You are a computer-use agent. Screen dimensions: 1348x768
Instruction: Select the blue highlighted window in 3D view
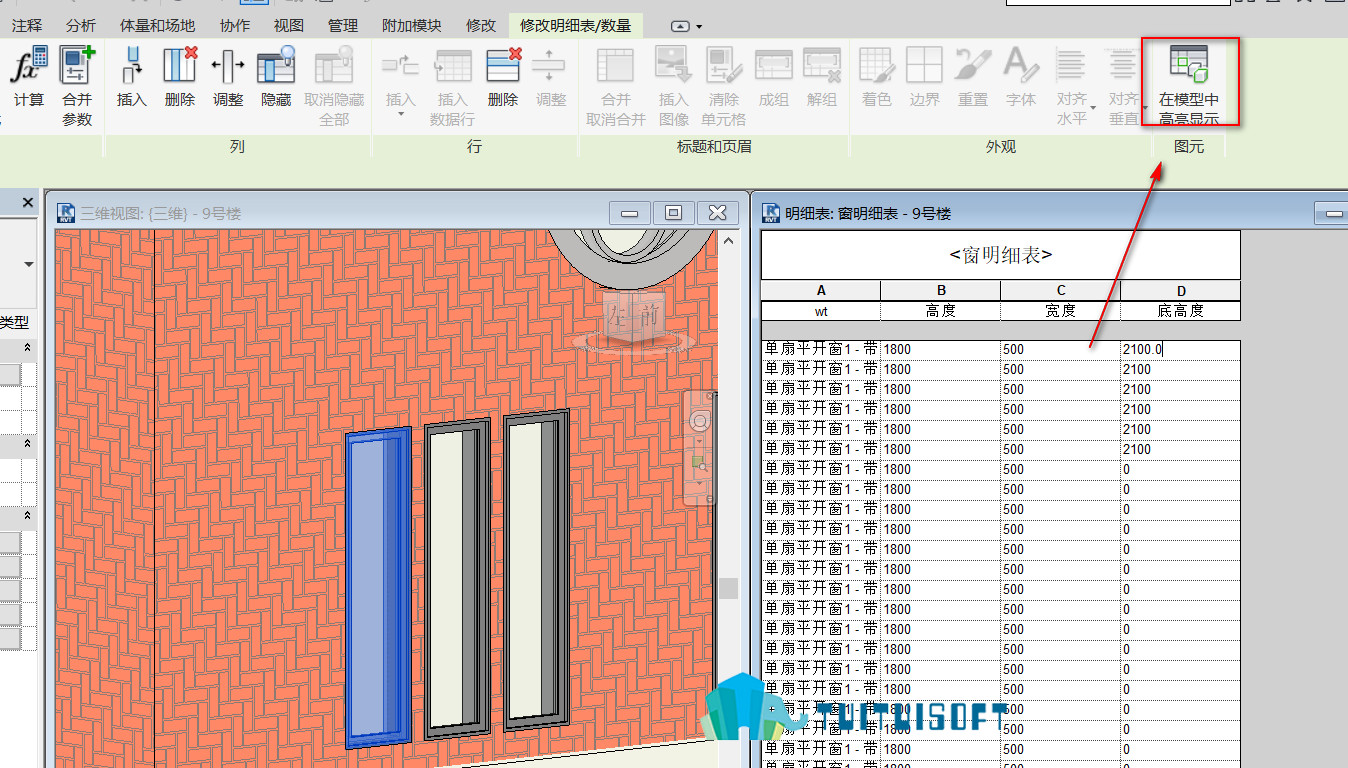point(378,588)
